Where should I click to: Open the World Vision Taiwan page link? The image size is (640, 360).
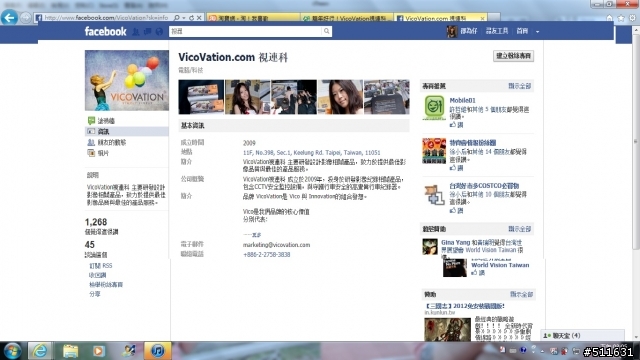coord(500,265)
